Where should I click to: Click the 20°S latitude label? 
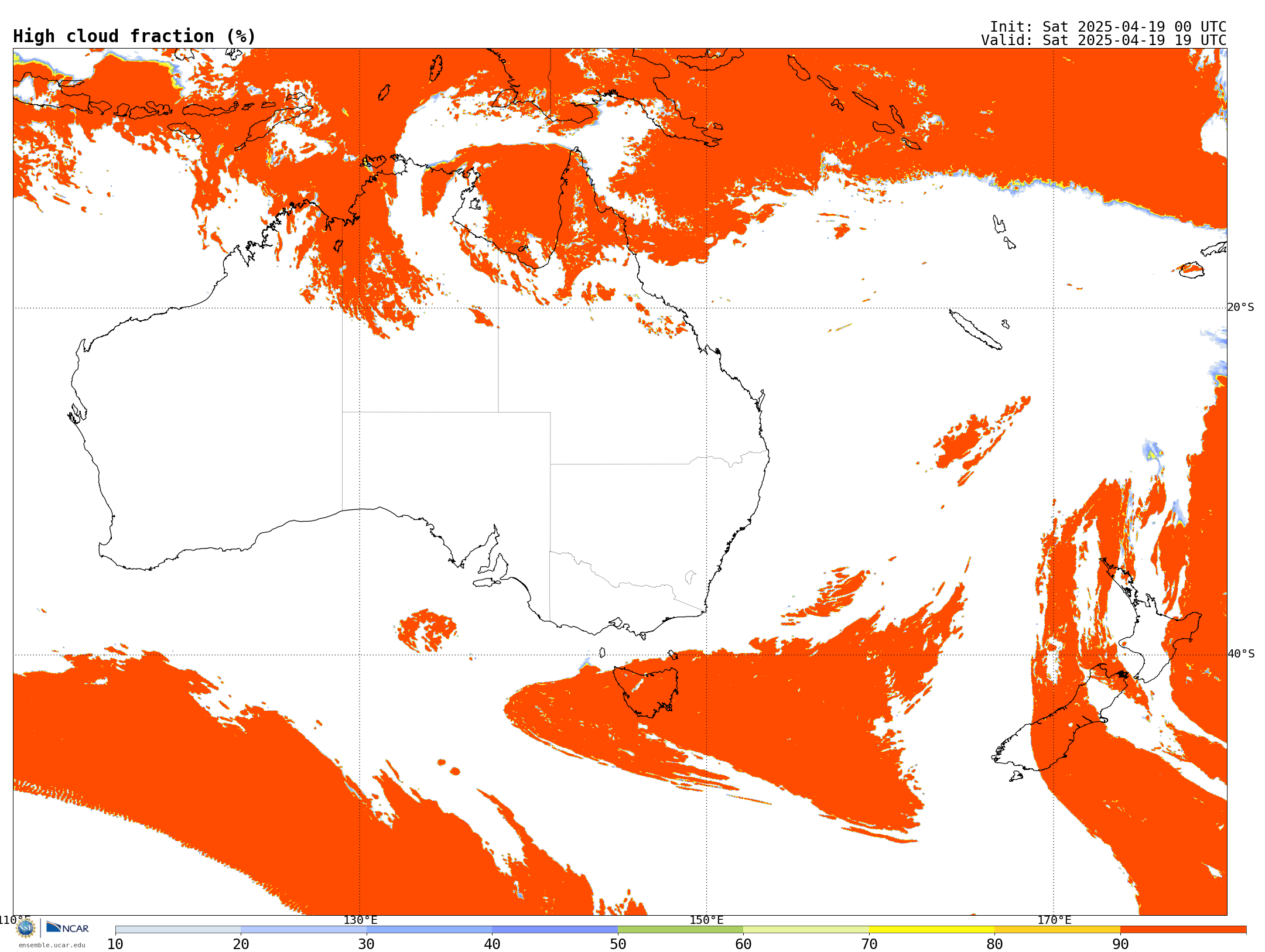(x=1241, y=307)
